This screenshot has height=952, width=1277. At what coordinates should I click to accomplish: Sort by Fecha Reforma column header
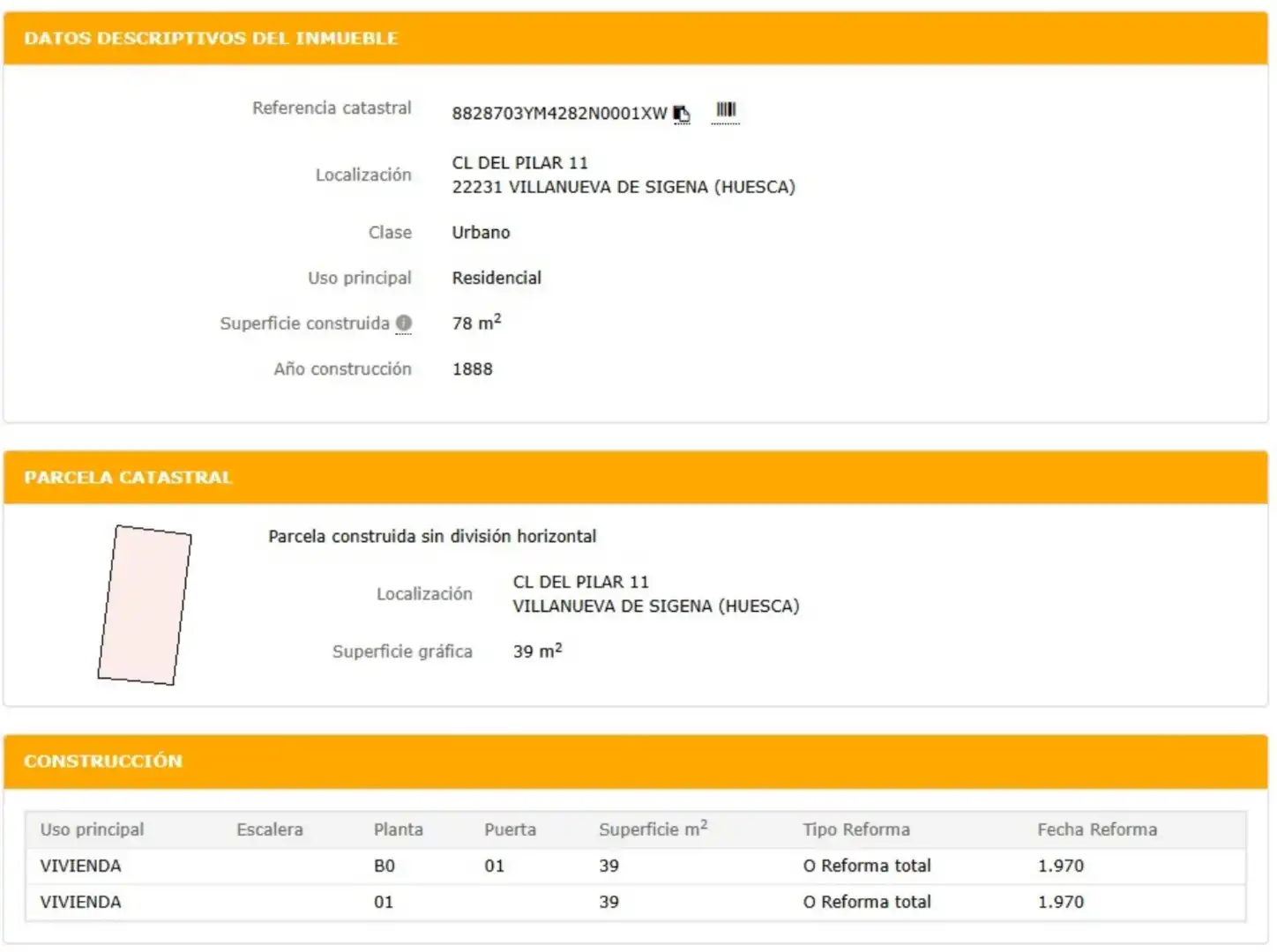tap(1097, 829)
